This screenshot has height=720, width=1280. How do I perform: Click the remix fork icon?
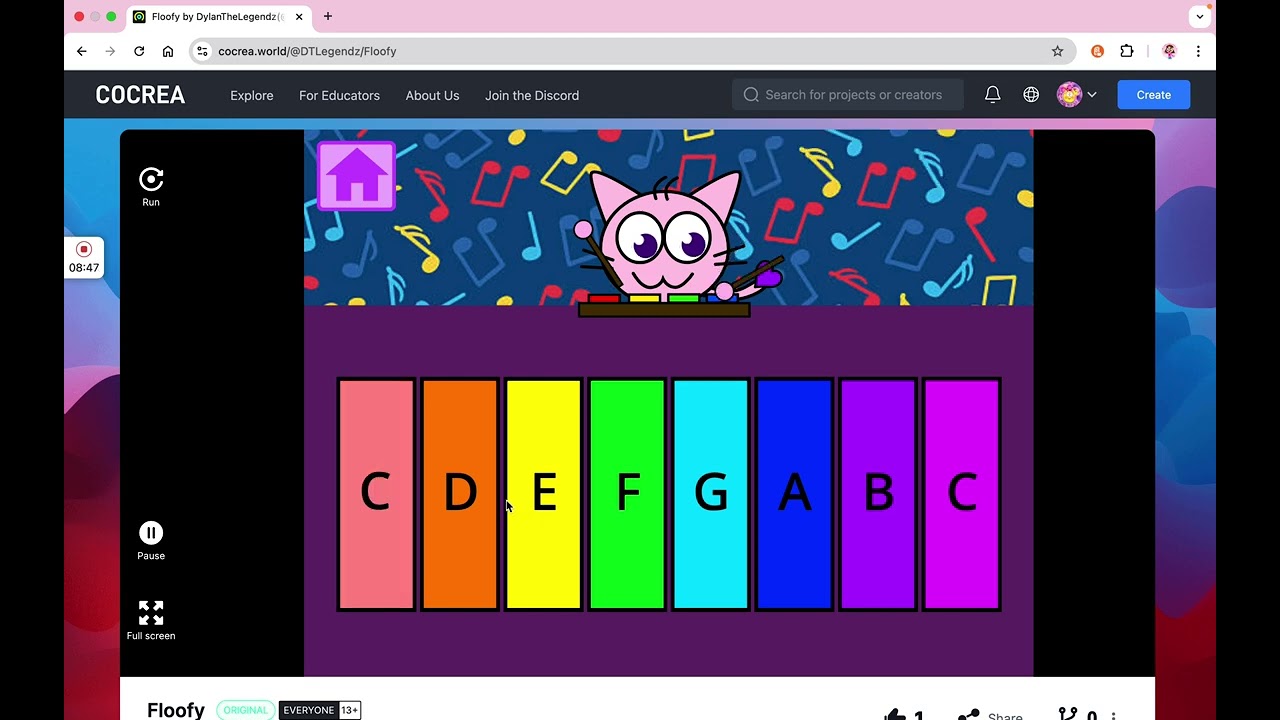pos(1068,716)
